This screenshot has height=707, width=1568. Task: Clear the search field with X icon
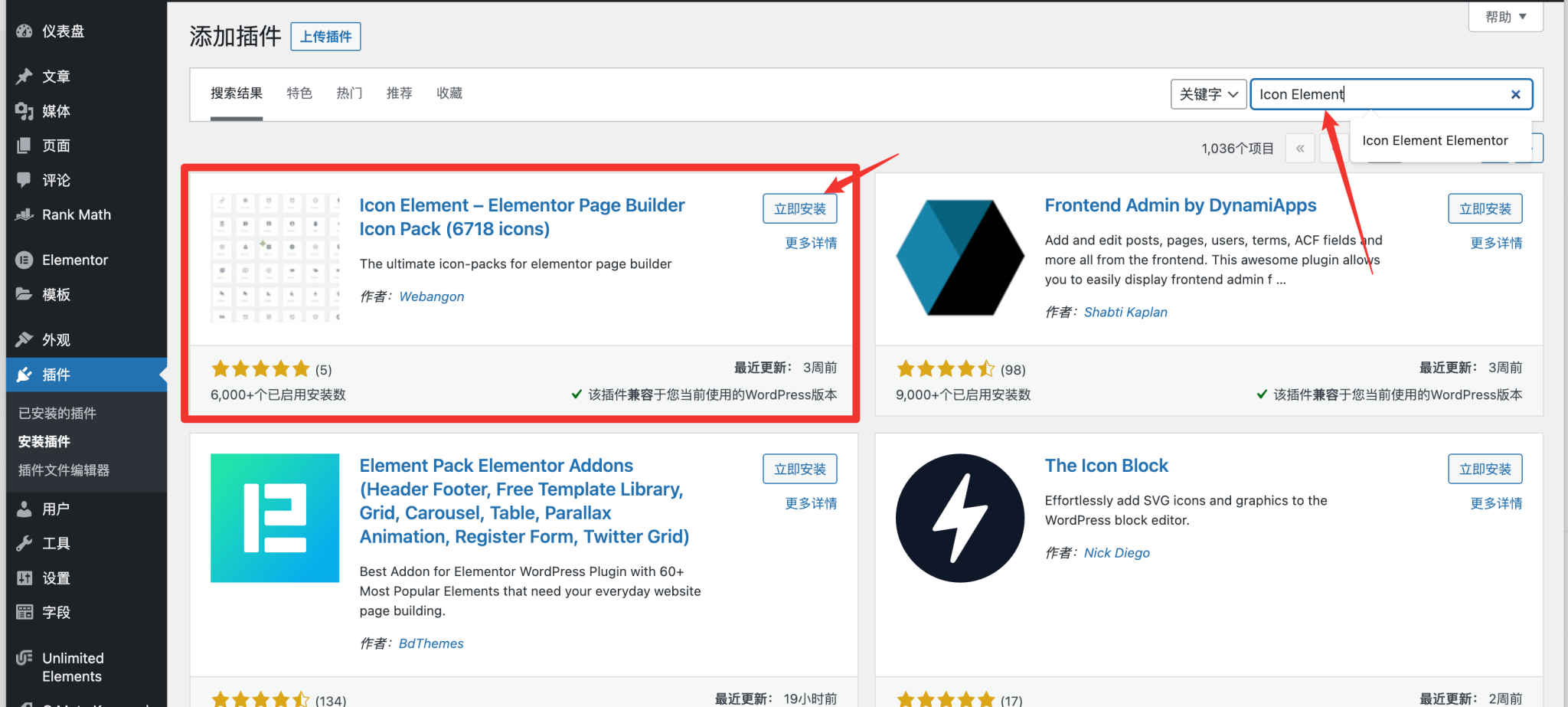click(x=1515, y=94)
